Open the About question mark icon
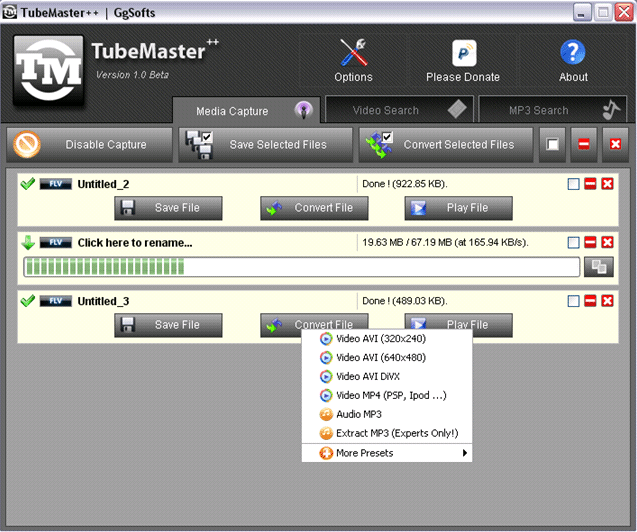The width and height of the screenshot is (637, 532). click(572, 52)
